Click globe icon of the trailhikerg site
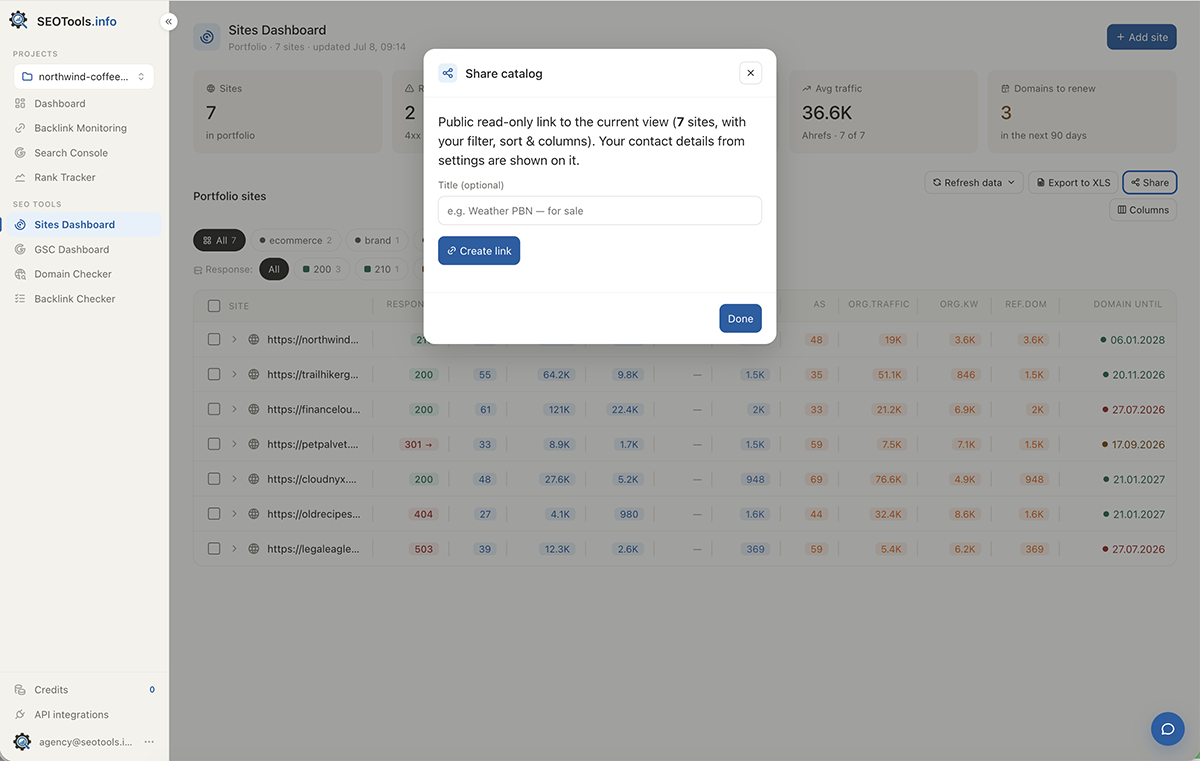The image size is (1200, 761). (x=254, y=375)
